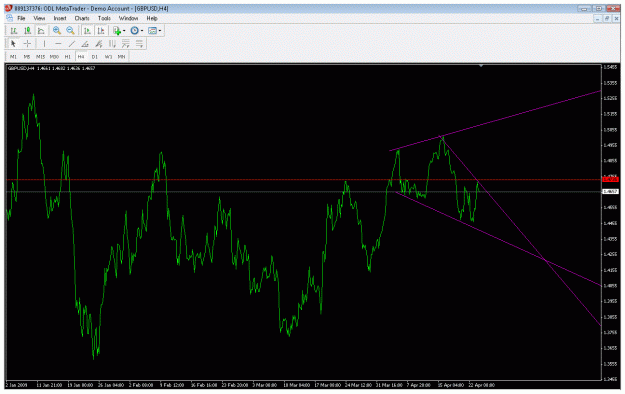The height and width of the screenshot is (394, 625).
Task: Select the H4 timeframe button
Action: 81,57
